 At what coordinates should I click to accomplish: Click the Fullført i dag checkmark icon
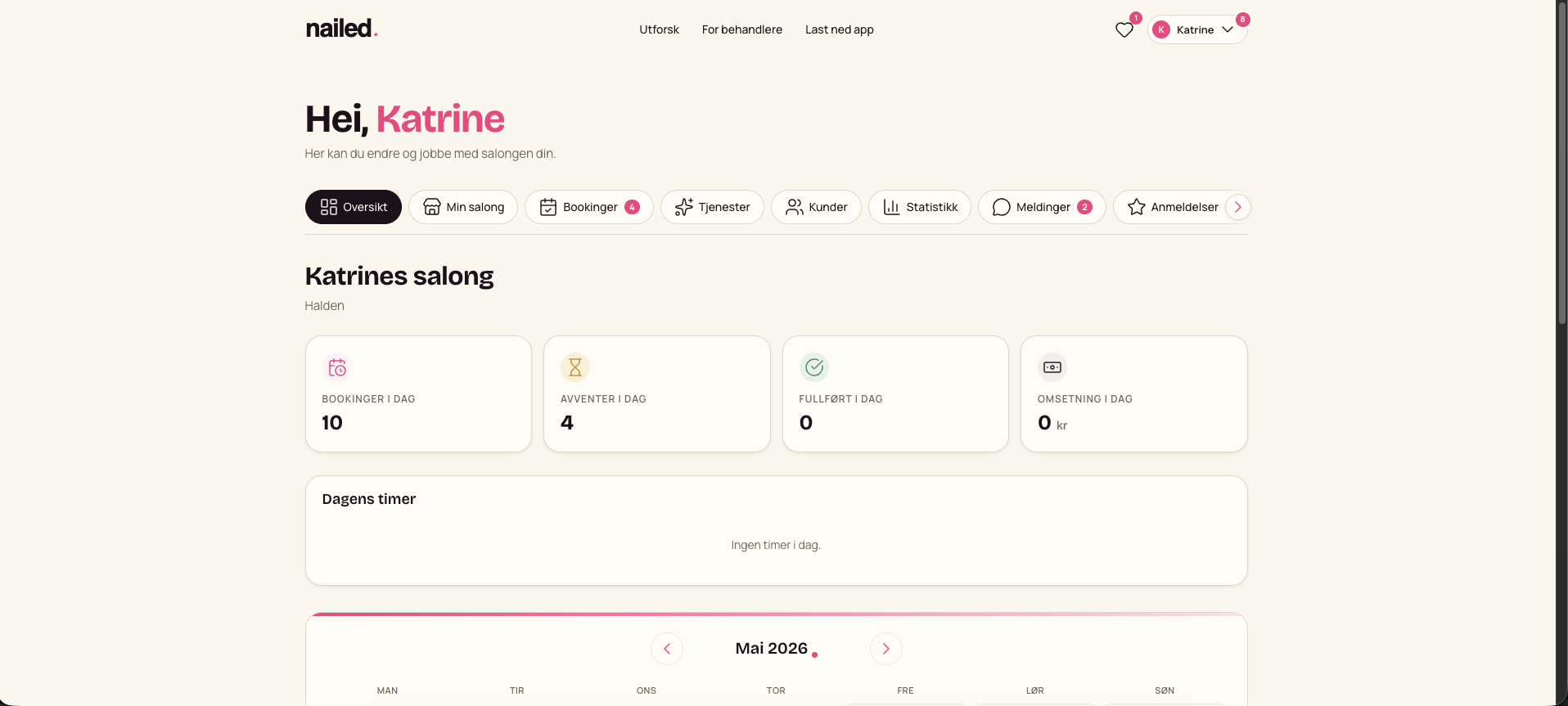pos(814,367)
